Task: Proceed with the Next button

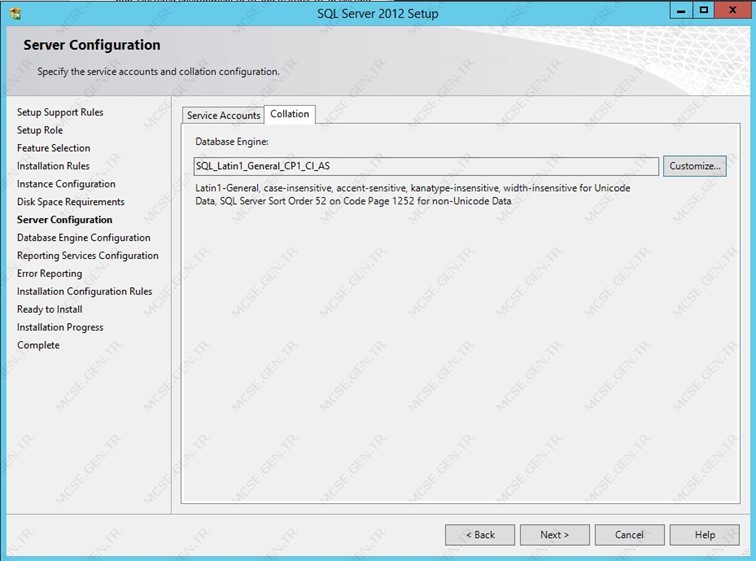Action: coord(554,535)
